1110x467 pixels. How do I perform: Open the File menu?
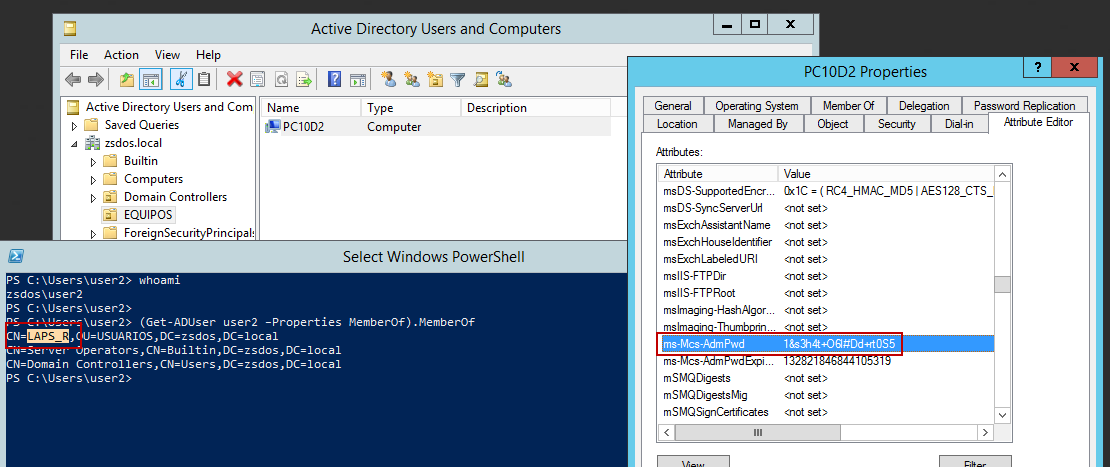coord(79,54)
